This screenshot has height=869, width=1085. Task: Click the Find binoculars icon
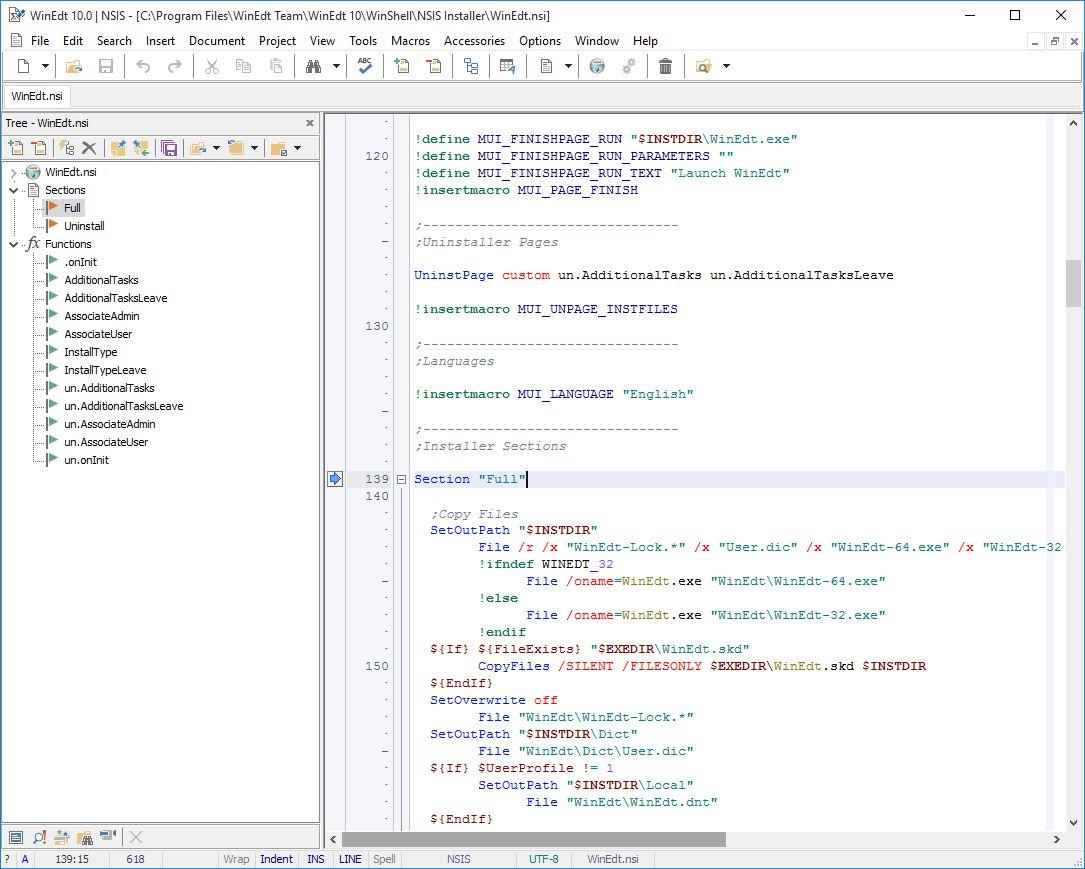(313, 66)
